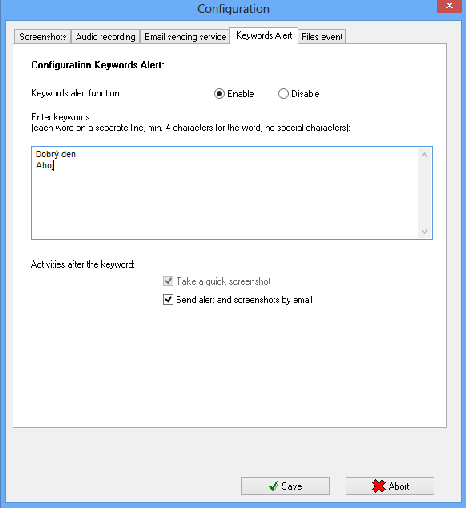Click the scroll down arrow in keywords box

click(x=424, y=231)
